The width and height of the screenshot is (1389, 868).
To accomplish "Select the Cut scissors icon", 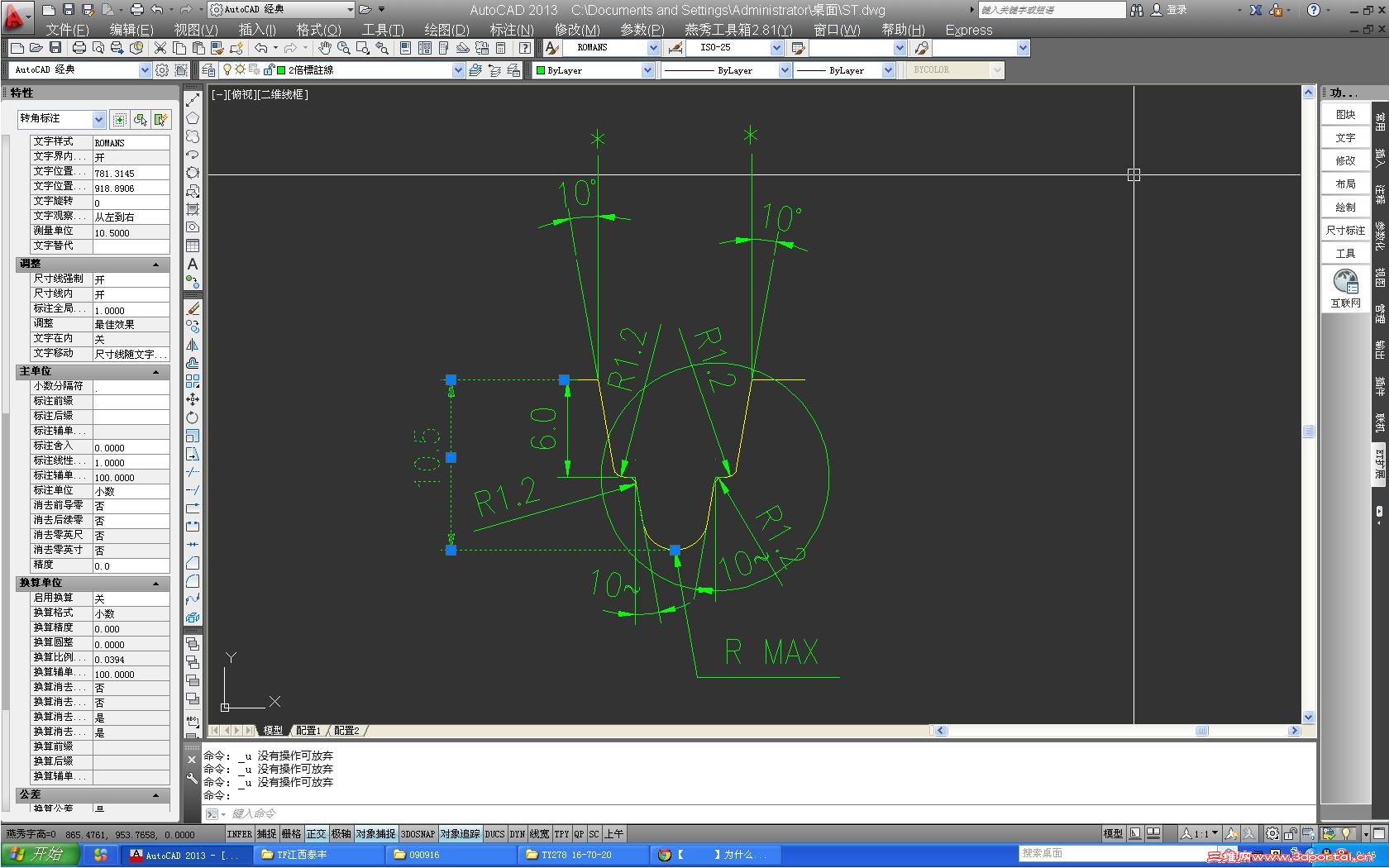I will [160, 49].
